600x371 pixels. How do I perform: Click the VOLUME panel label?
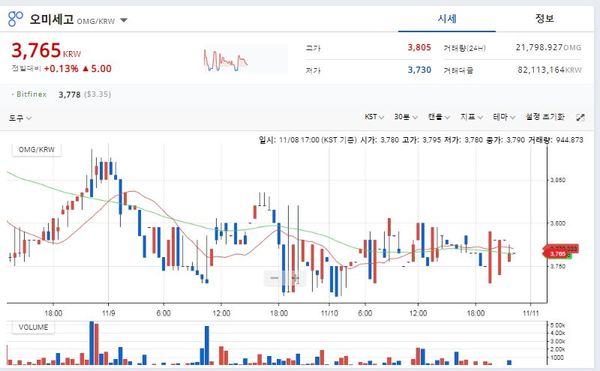(33, 327)
